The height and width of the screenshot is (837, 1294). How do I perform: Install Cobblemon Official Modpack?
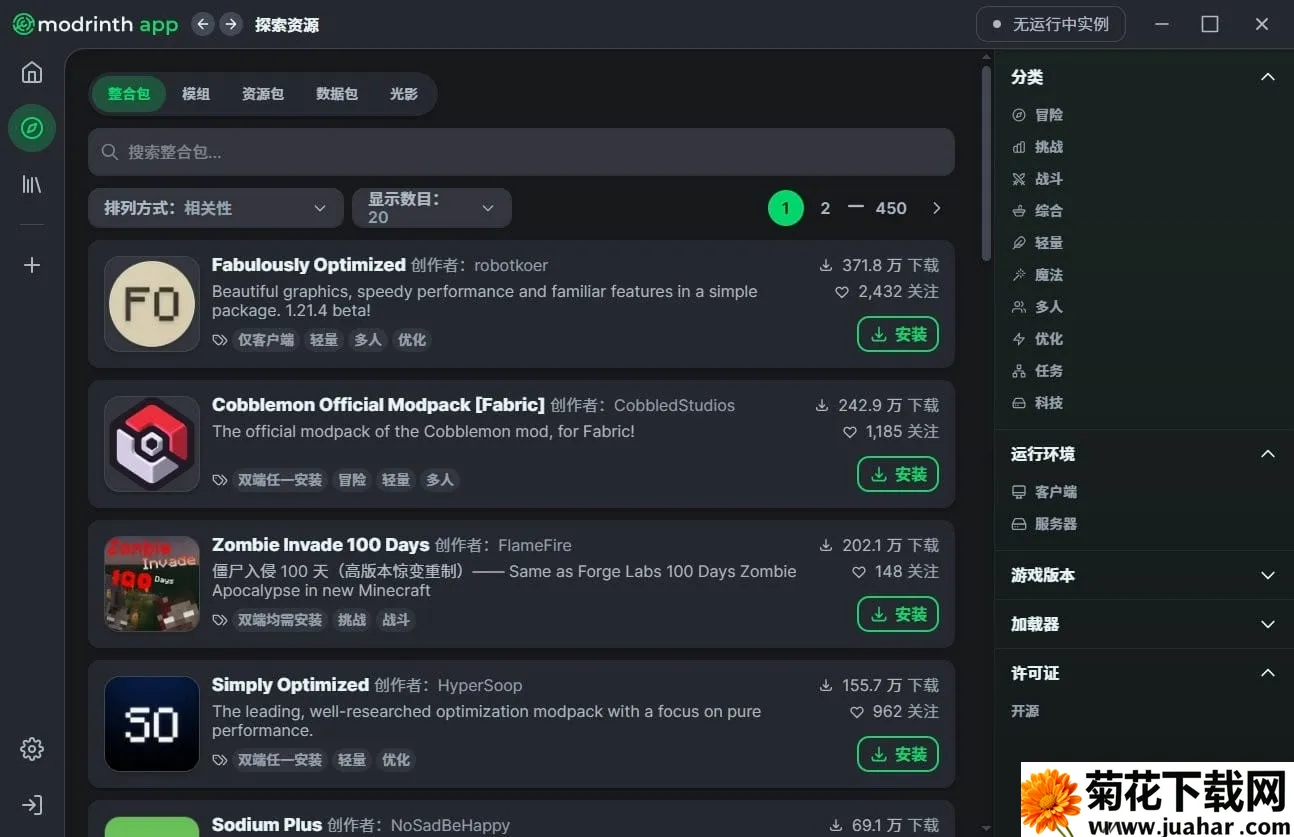pos(898,474)
